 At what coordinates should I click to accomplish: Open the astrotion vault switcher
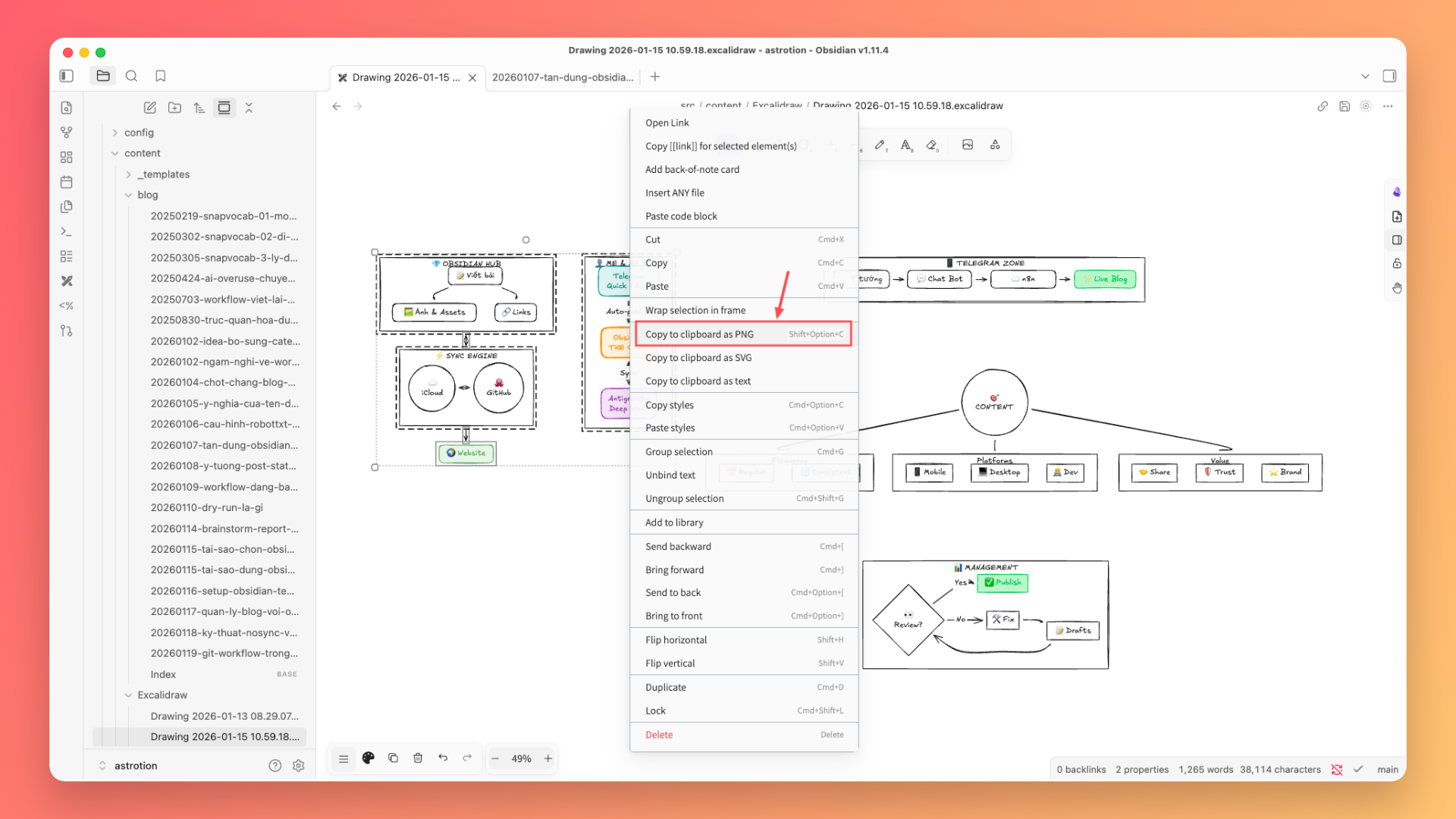(x=129, y=766)
